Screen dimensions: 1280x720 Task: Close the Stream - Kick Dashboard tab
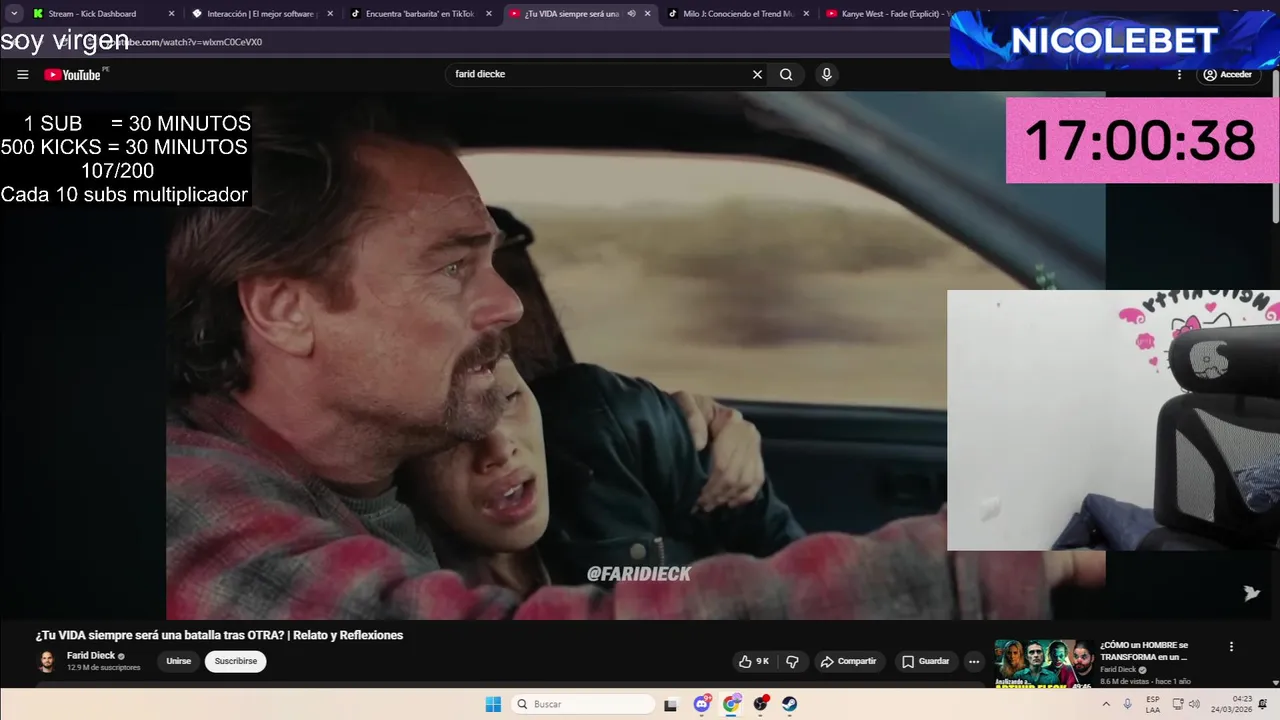(x=171, y=14)
